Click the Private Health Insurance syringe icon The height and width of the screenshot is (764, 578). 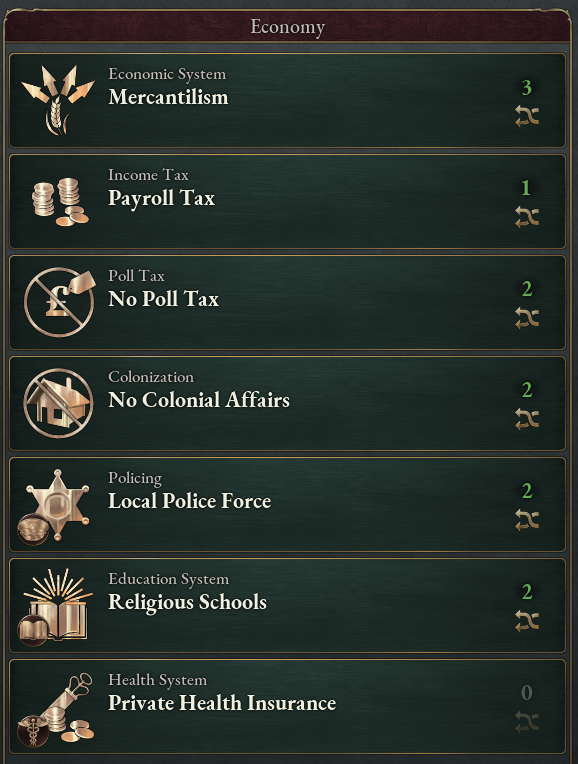click(56, 709)
